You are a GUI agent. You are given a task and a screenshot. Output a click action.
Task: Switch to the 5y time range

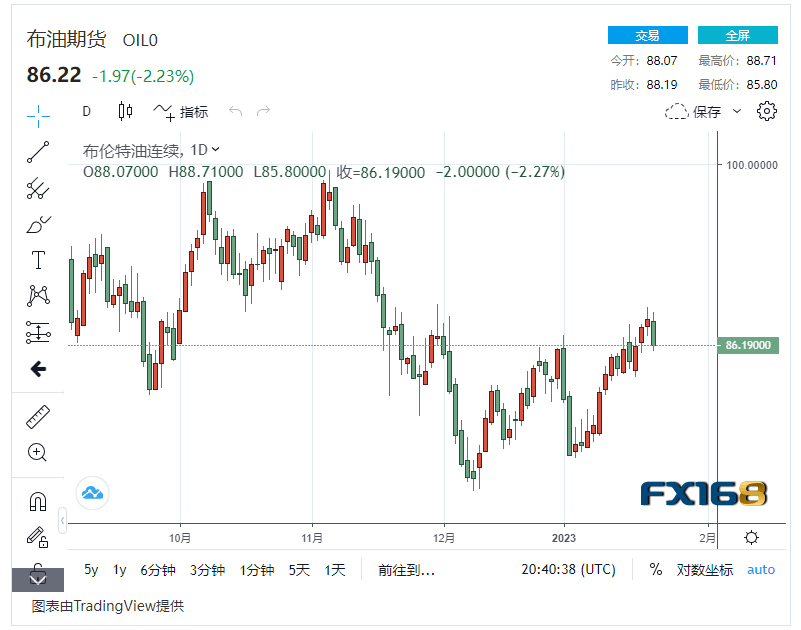pos(91,570)
